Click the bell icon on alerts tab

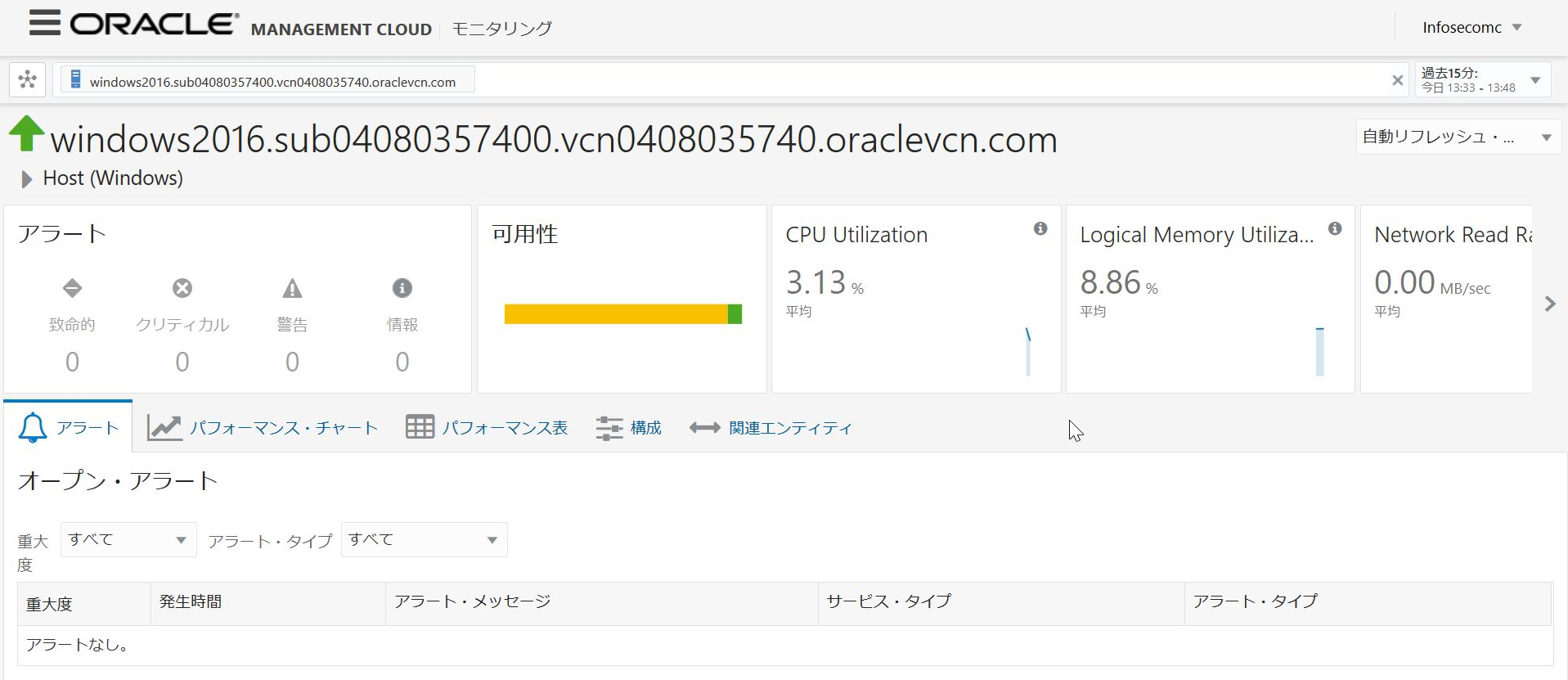33,427
